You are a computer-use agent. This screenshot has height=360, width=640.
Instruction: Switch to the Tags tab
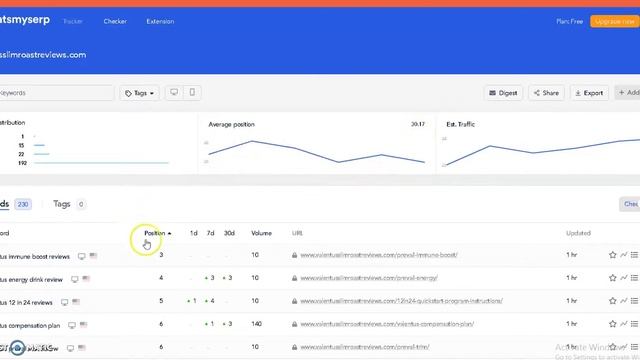point(69,204)
